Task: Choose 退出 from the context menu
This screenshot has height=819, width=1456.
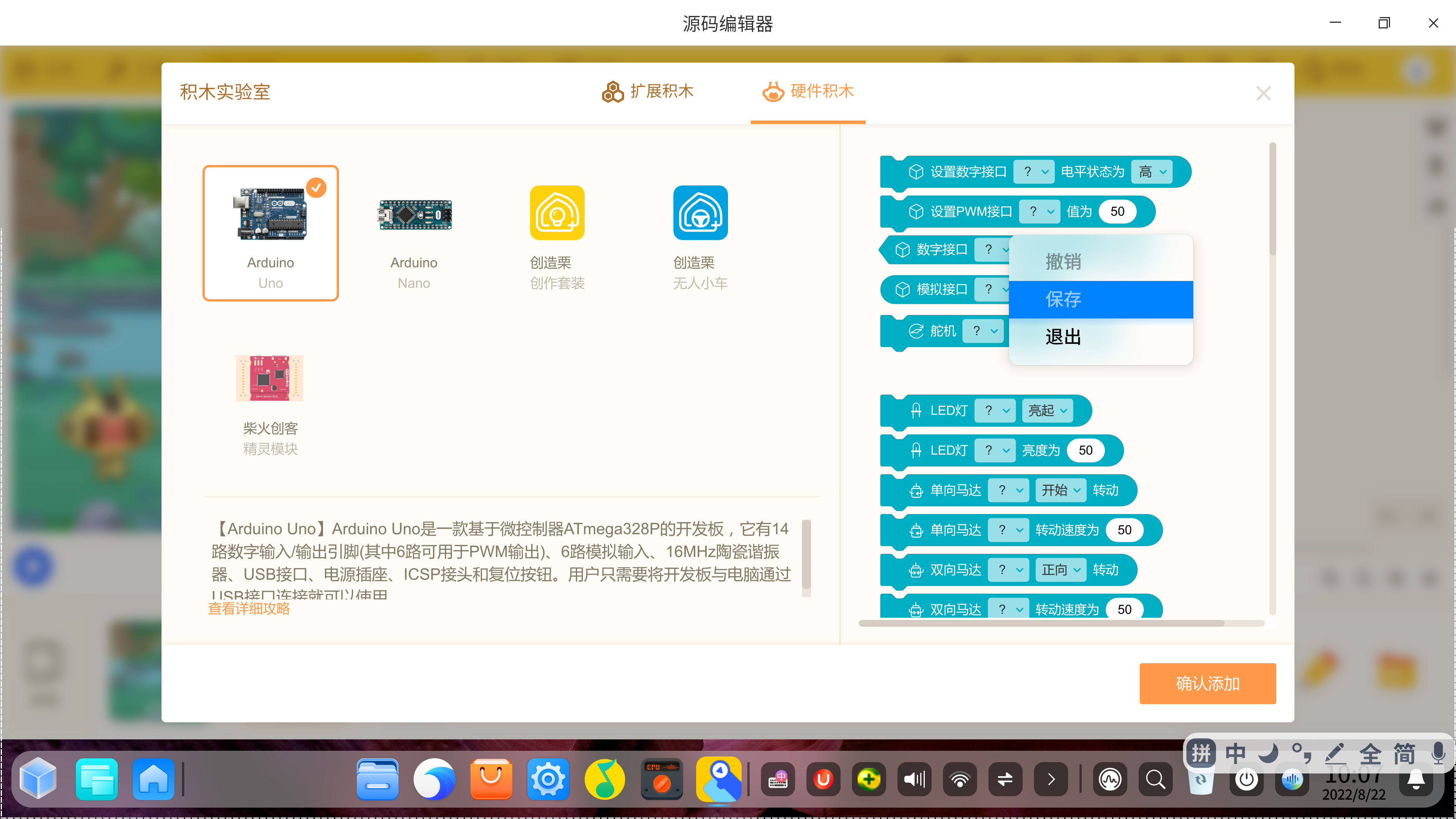Action: pos(1100,337)
